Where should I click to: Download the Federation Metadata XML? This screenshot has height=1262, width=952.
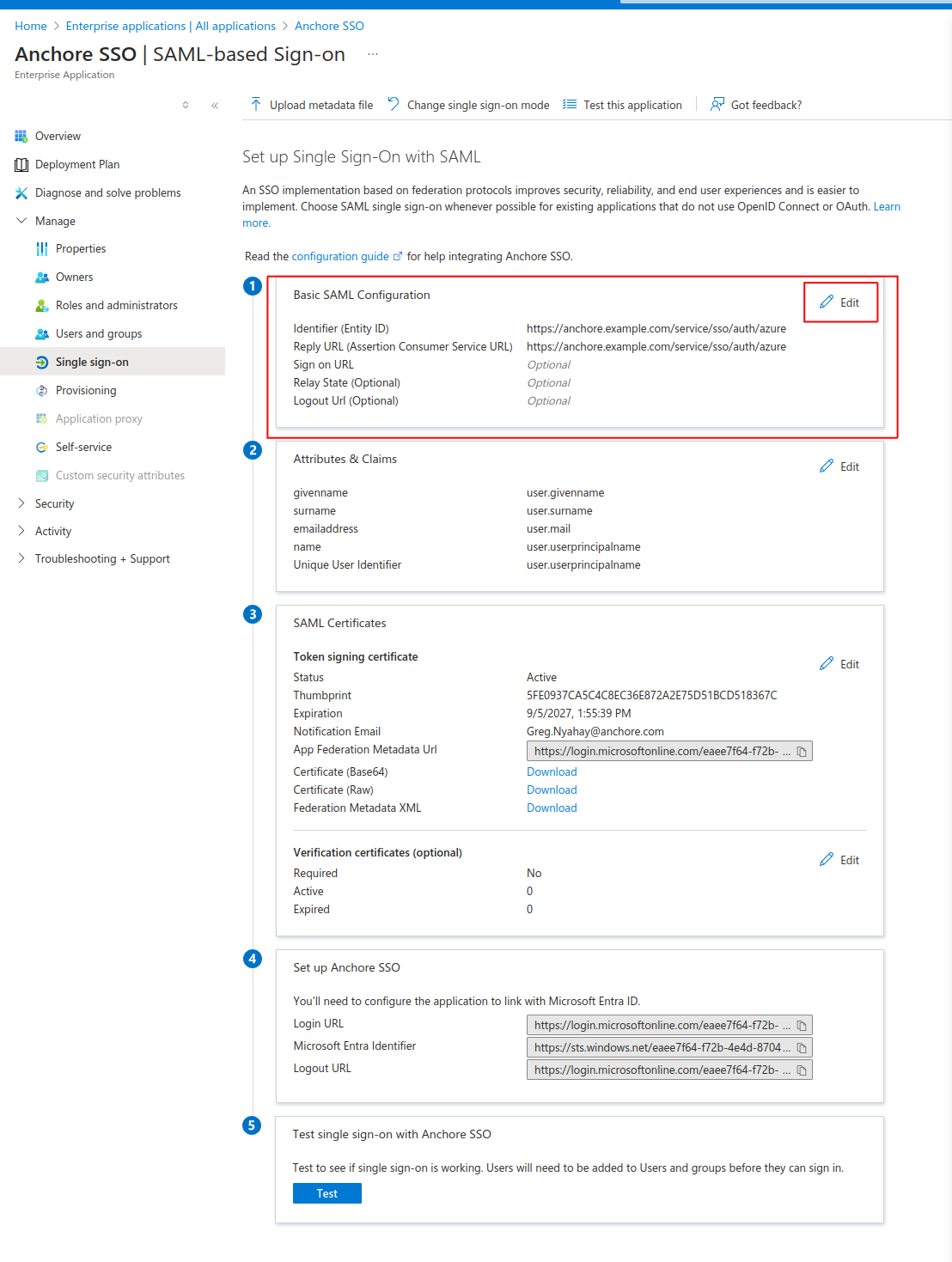(552, 808)
